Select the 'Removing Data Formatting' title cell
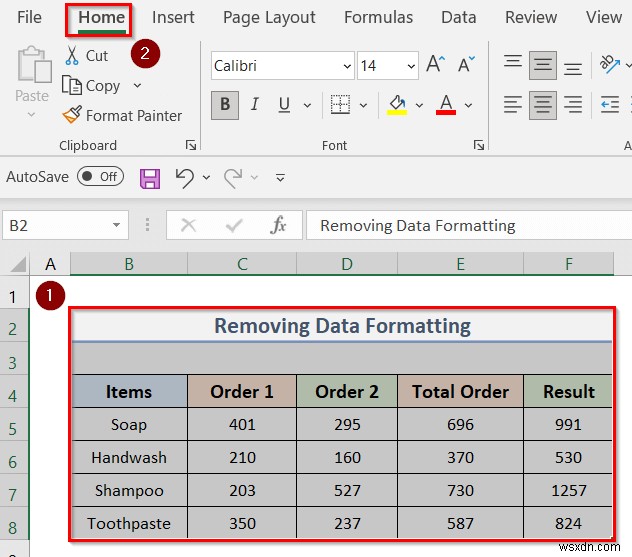 pyautogui.click(x=342, y=326)
